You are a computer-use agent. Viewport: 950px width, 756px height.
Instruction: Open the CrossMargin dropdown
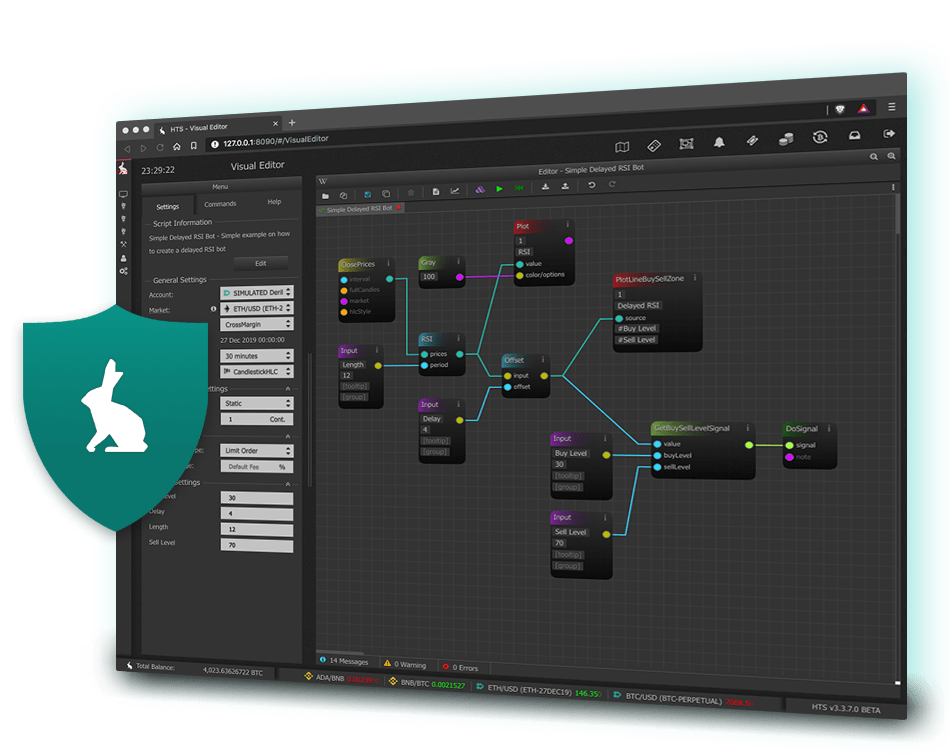(256, 325)
